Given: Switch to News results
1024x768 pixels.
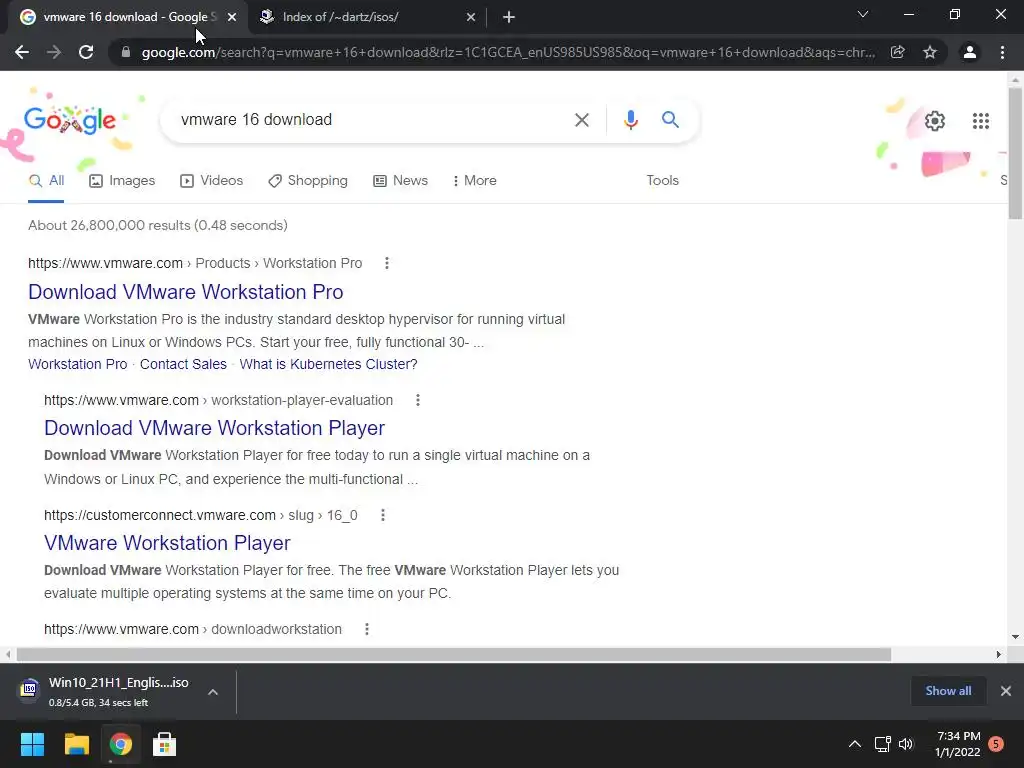Looking at the screenshot, I should 400,181.
